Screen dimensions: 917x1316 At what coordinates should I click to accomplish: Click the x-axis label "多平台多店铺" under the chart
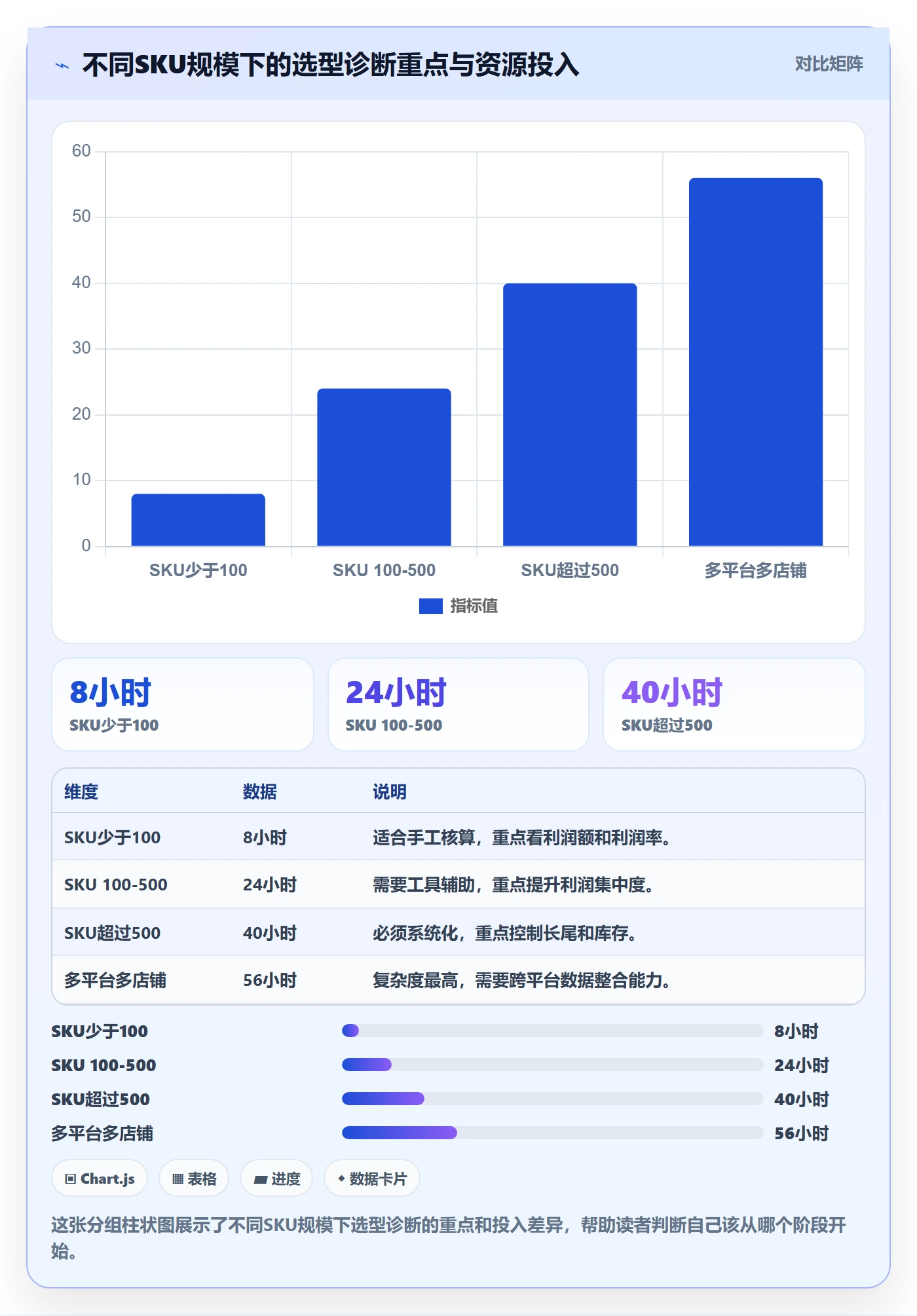[x=756, y=570]
